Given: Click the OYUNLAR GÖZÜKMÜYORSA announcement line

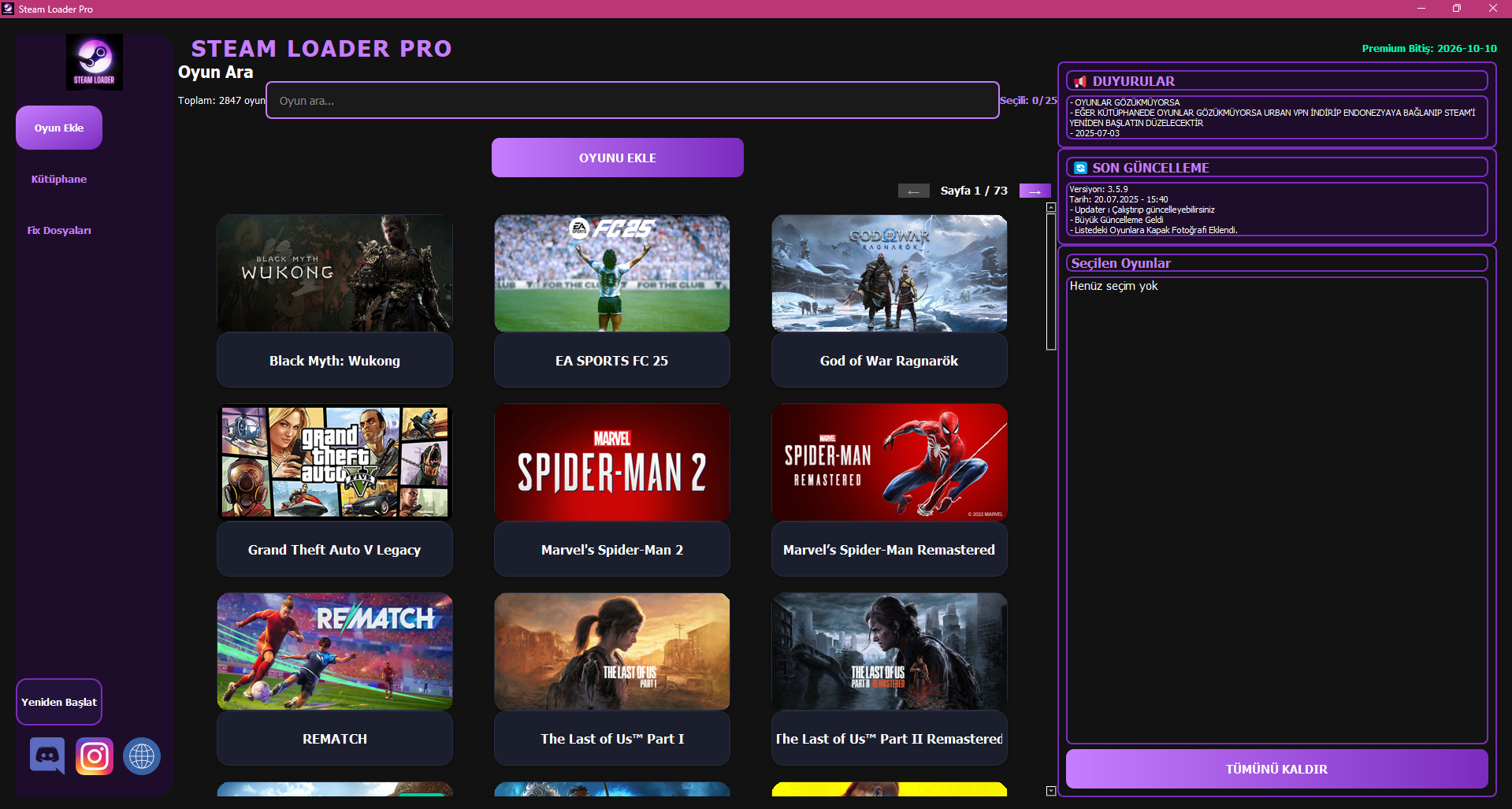Looking at the screenshot, I should coord(1125,102).
